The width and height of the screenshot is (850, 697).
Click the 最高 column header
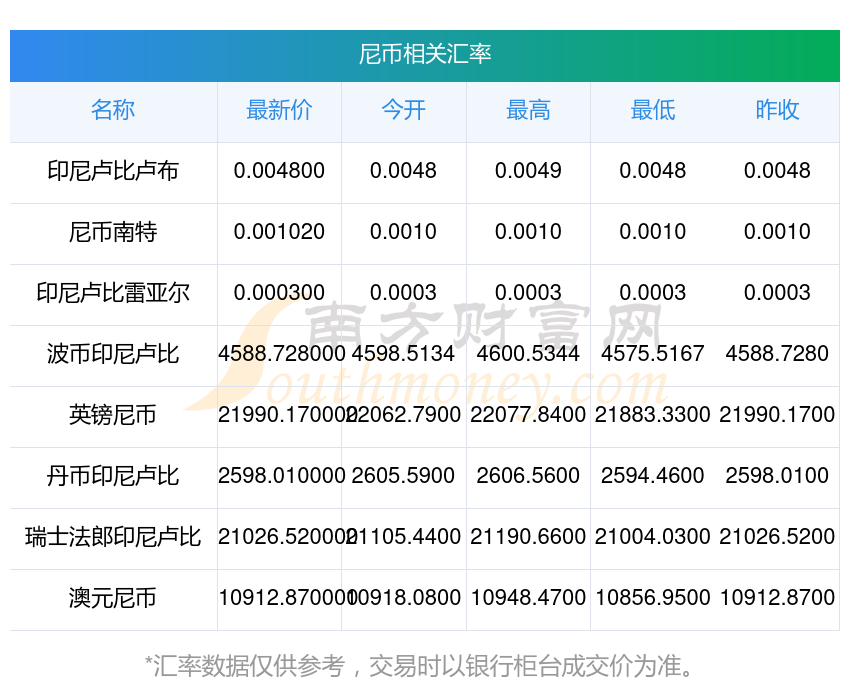click(528, 111)
